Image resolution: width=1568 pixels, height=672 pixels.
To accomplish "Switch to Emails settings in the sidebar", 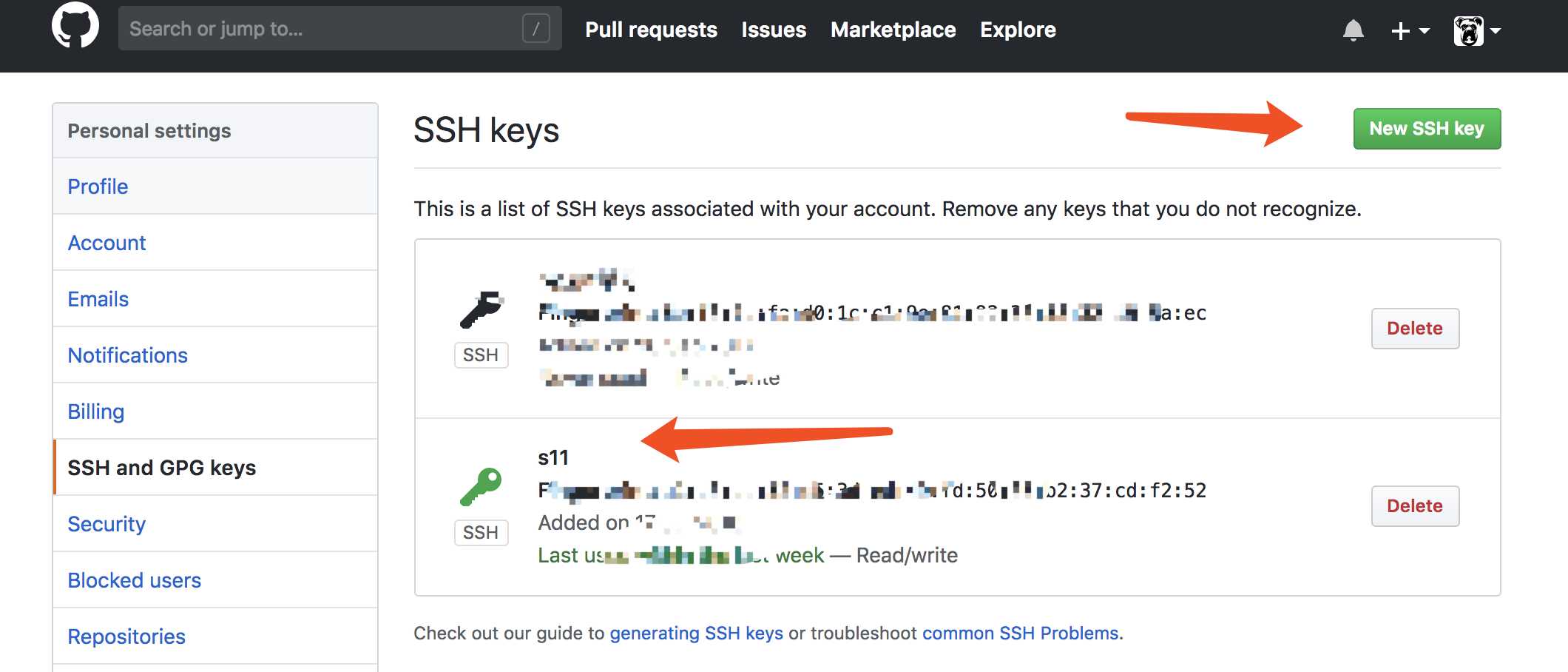I will tap(98, 299).
